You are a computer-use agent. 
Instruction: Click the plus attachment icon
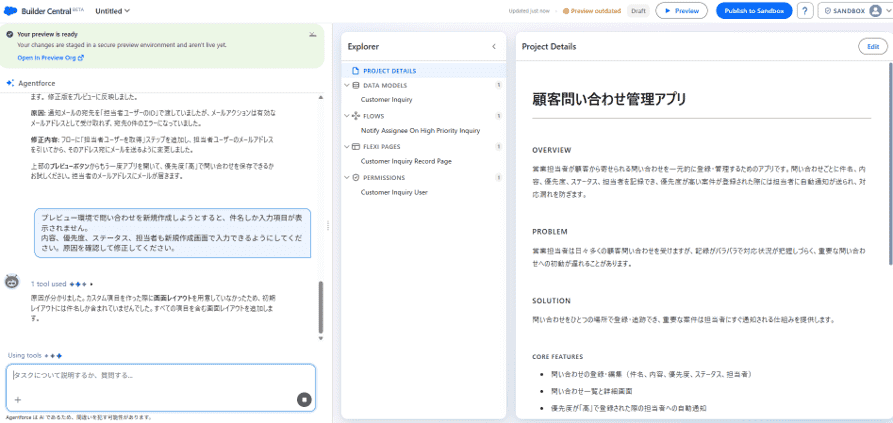[x=18, y=400]
